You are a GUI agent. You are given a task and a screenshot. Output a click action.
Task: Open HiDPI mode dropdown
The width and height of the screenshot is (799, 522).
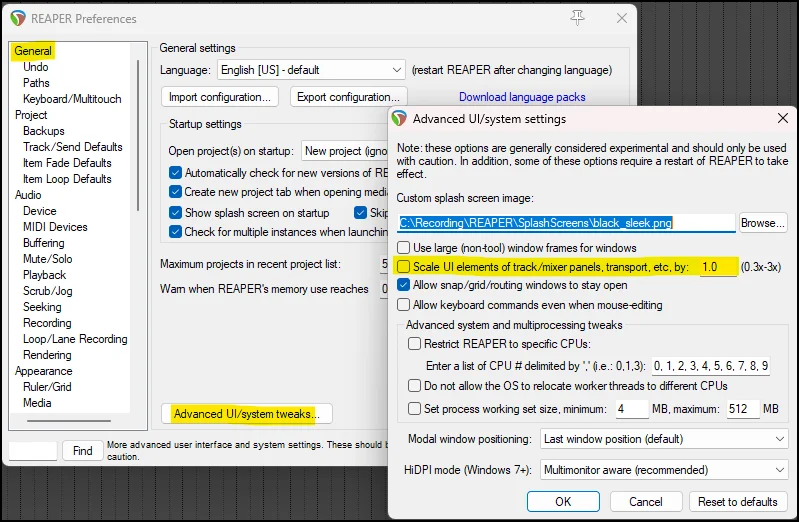(664, 469)
